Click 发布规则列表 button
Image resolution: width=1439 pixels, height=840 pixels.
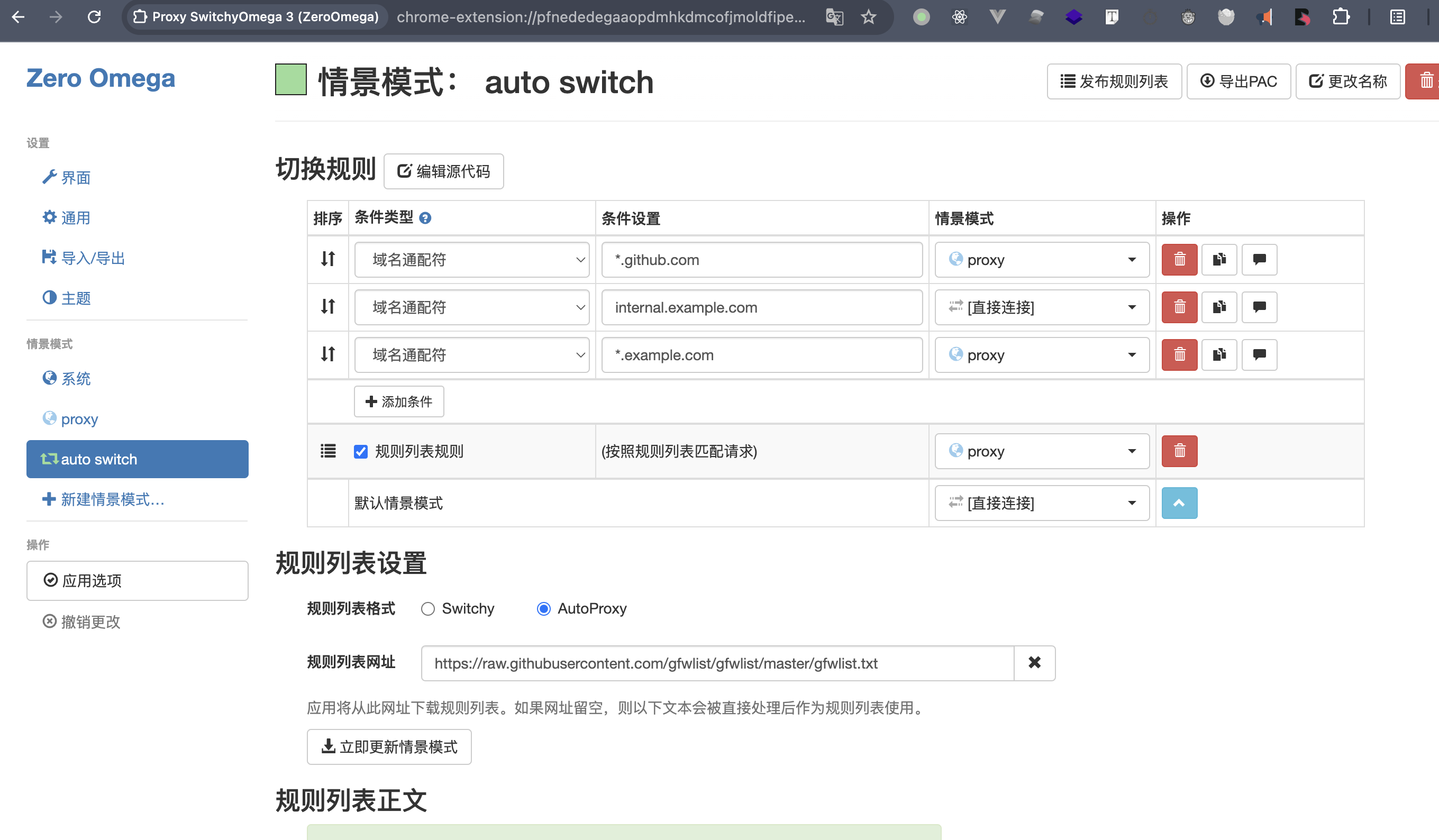(x=1114, y=81)
